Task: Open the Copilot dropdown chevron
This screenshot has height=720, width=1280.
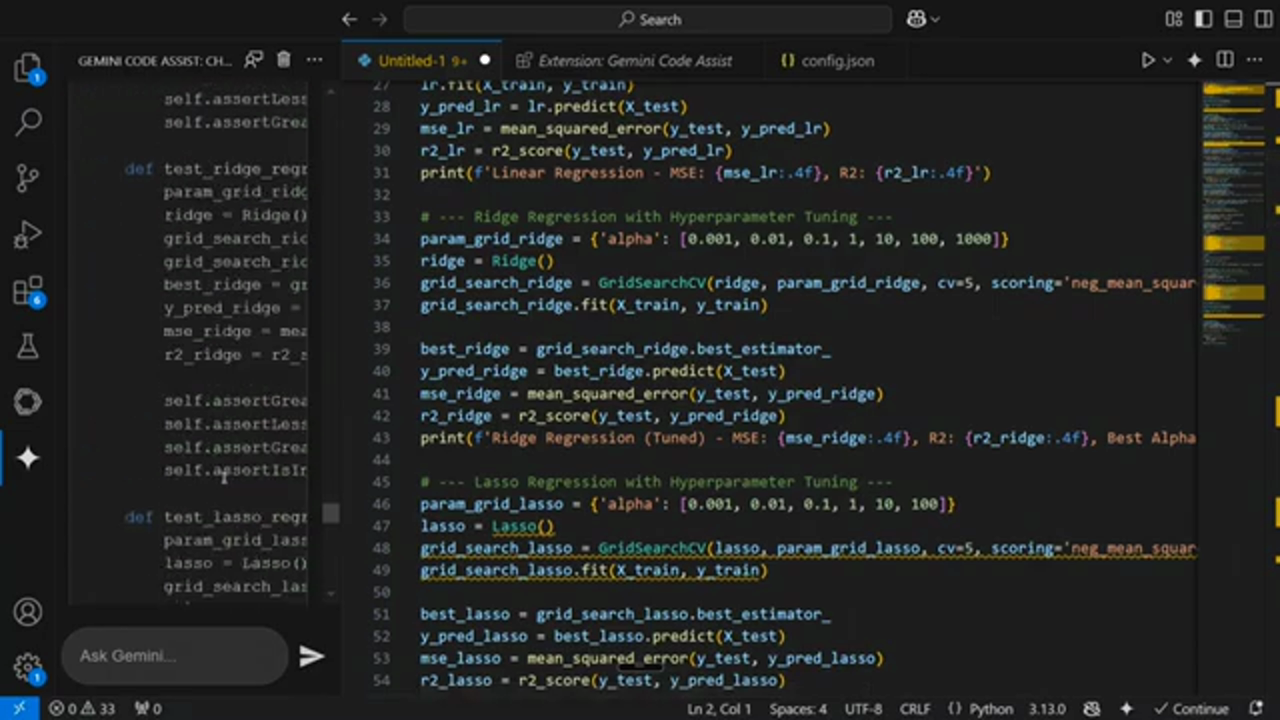Action: coord(936,19)
